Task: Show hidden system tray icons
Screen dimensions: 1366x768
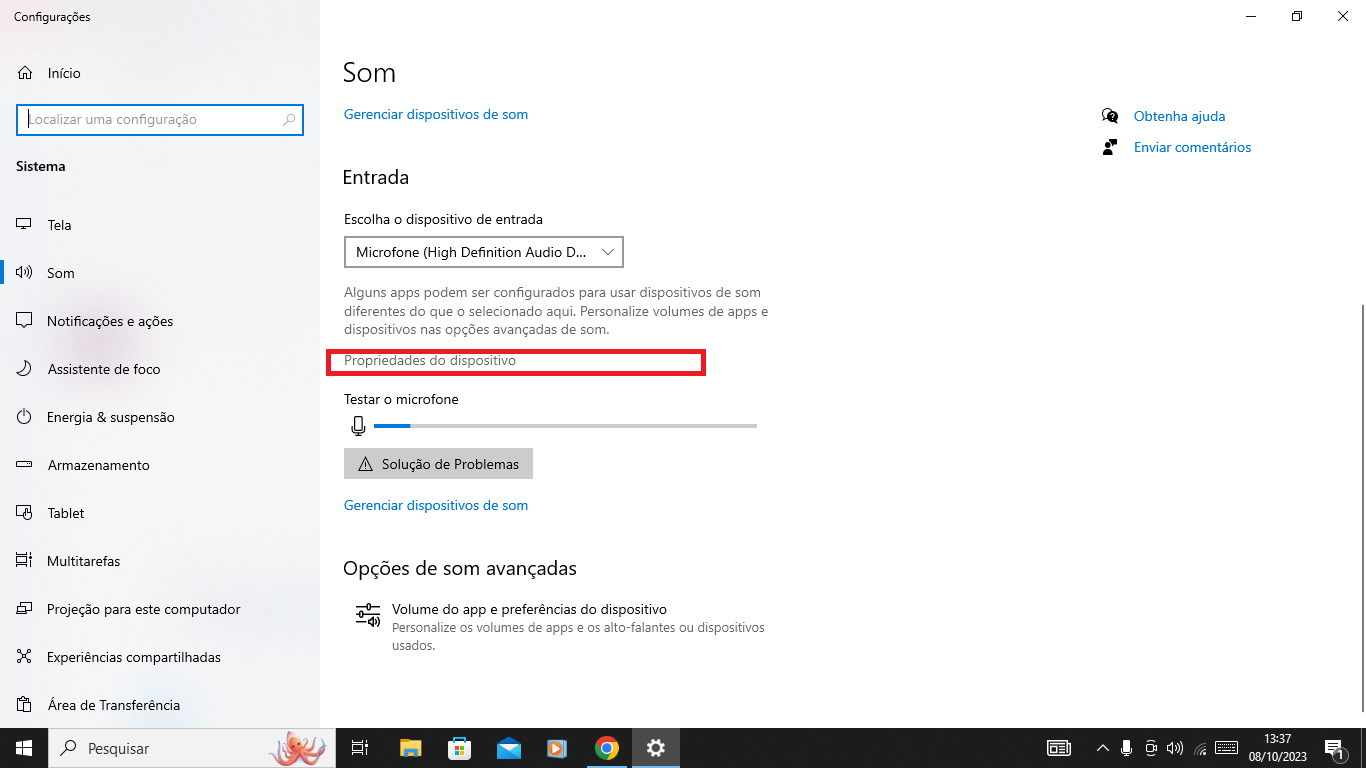Action: click(1102, 748)
